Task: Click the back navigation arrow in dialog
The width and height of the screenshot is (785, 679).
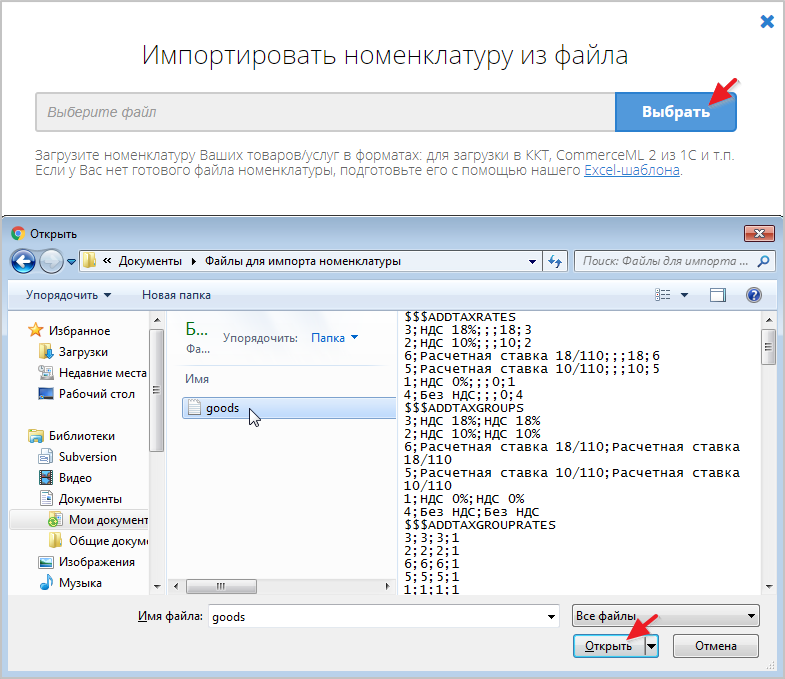Action: tap(23, 261)
